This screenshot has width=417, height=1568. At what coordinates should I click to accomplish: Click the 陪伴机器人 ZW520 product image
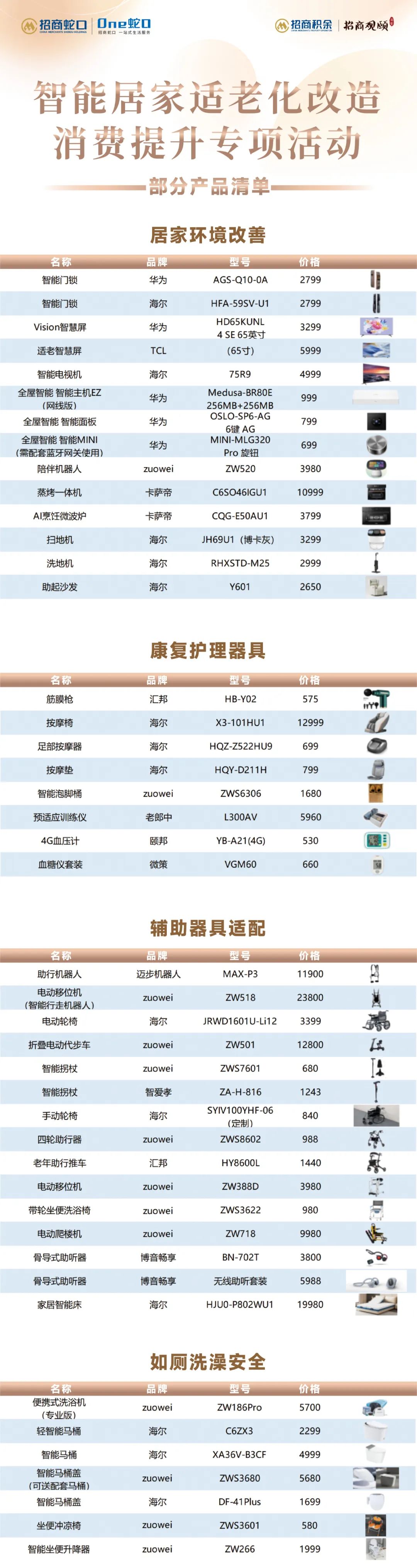coord(376,469)
